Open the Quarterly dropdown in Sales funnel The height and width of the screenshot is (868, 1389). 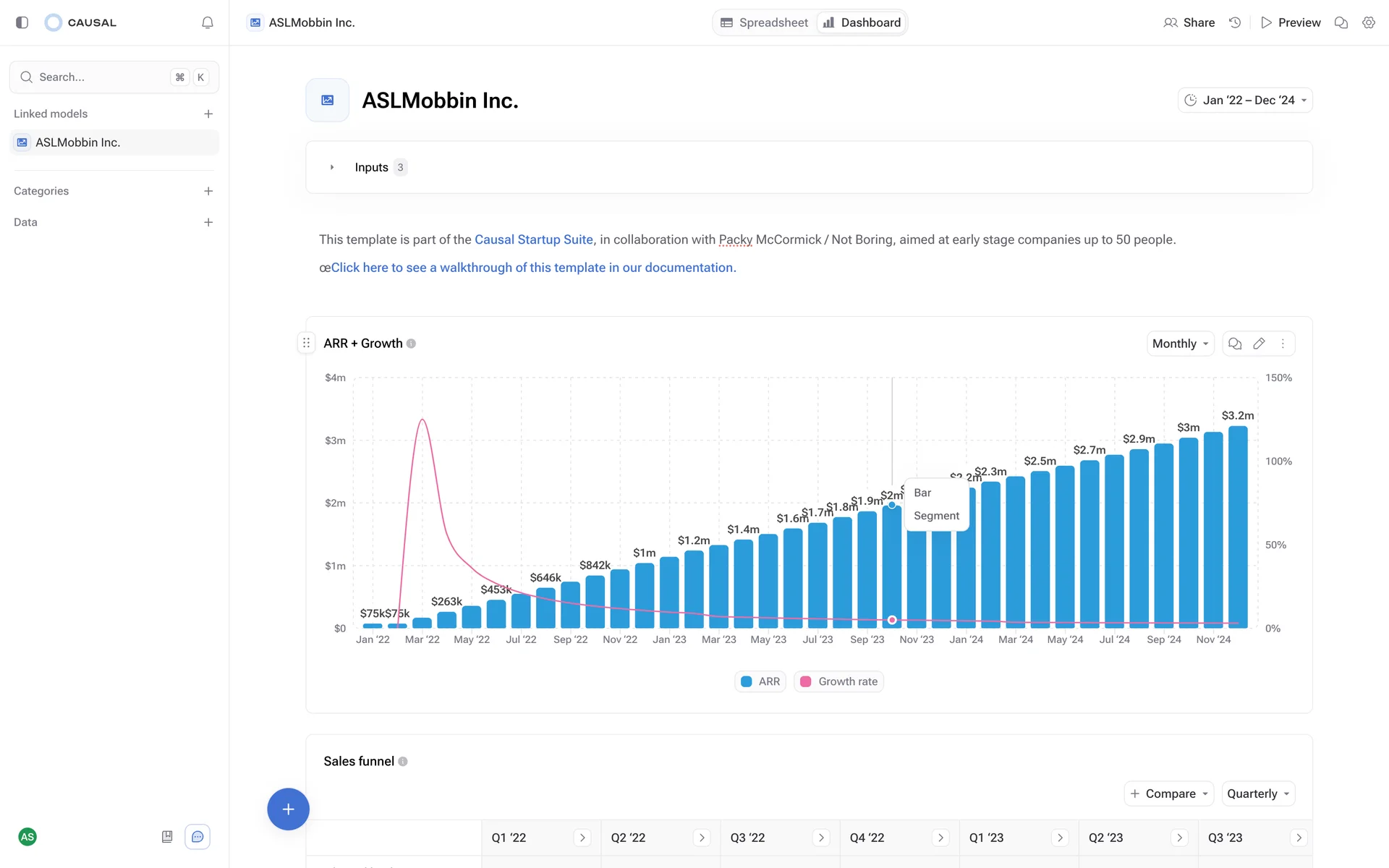[1257, 793]
